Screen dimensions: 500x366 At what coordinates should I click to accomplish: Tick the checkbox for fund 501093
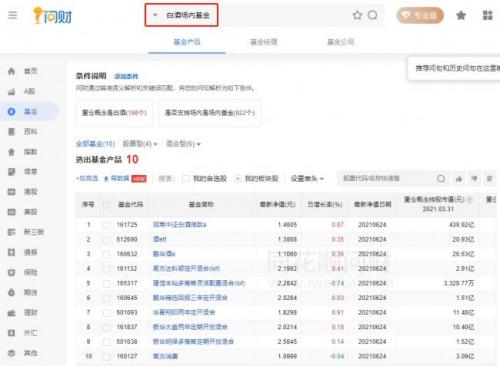click(107, 313)
